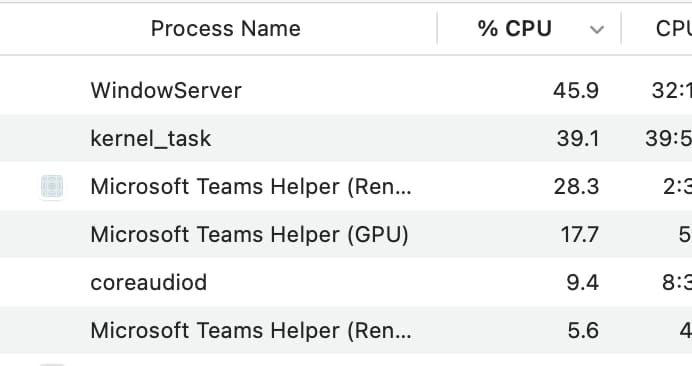Toggle the sort order chevron beside % CPU
The width and height of the screenshot is (692, 366).
coord(597,30)
